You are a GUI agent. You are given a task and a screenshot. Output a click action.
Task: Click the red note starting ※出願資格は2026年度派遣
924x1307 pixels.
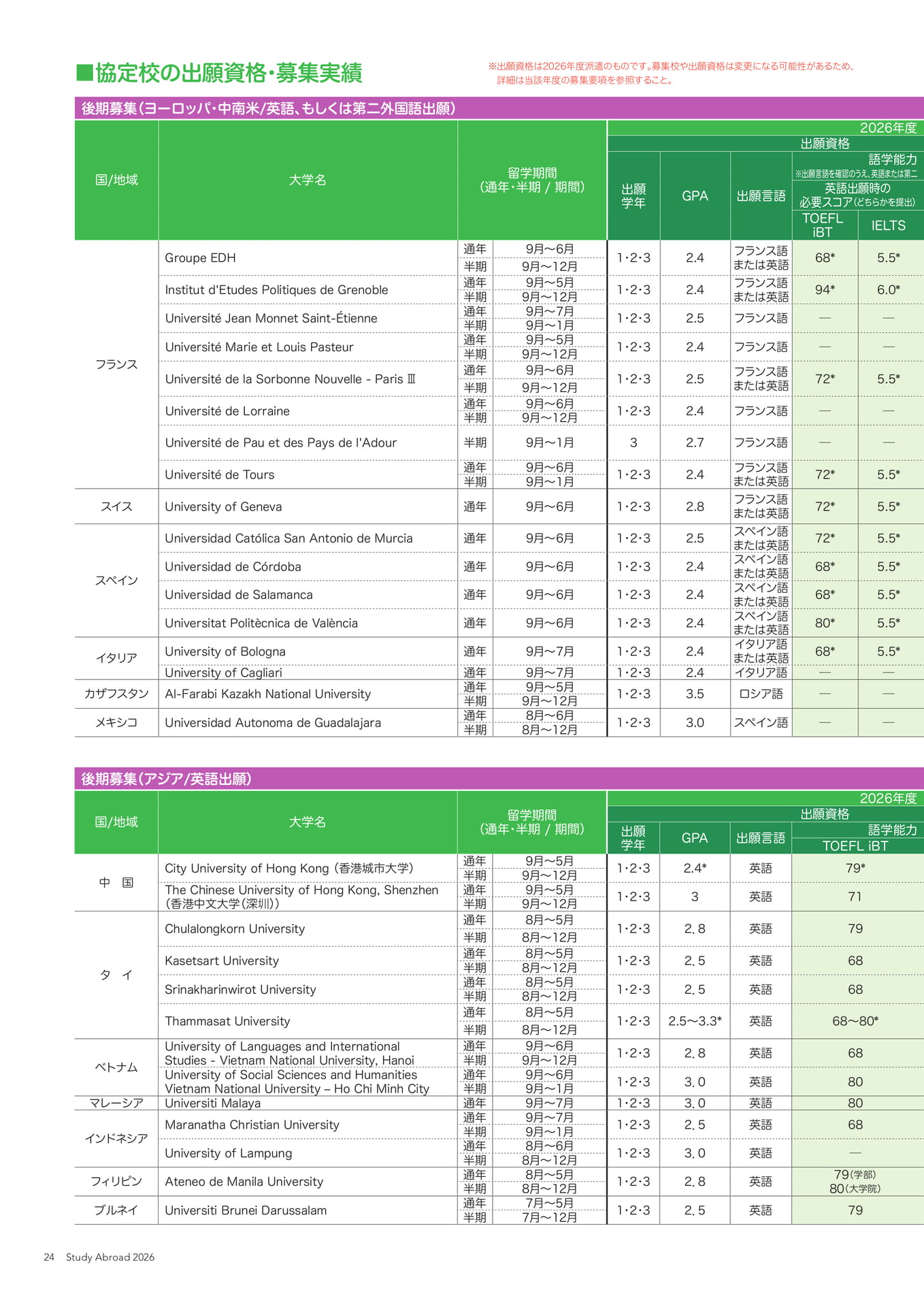(x=671, y=73)
